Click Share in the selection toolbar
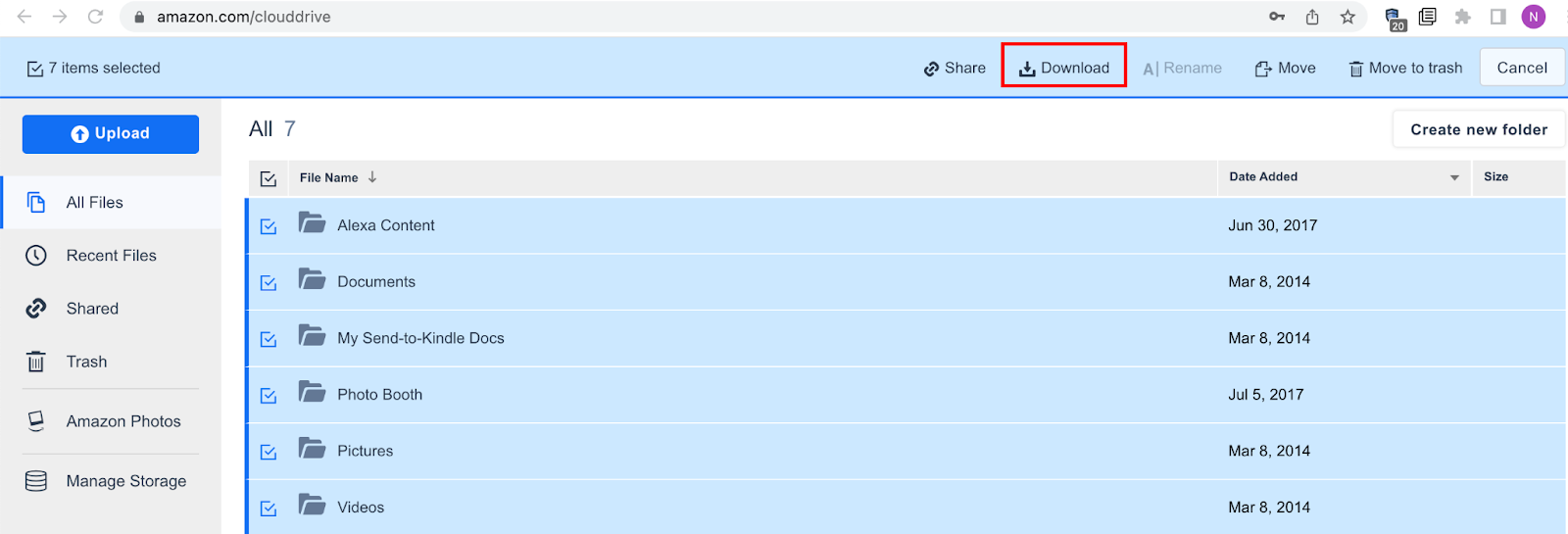 pos(955,68)
